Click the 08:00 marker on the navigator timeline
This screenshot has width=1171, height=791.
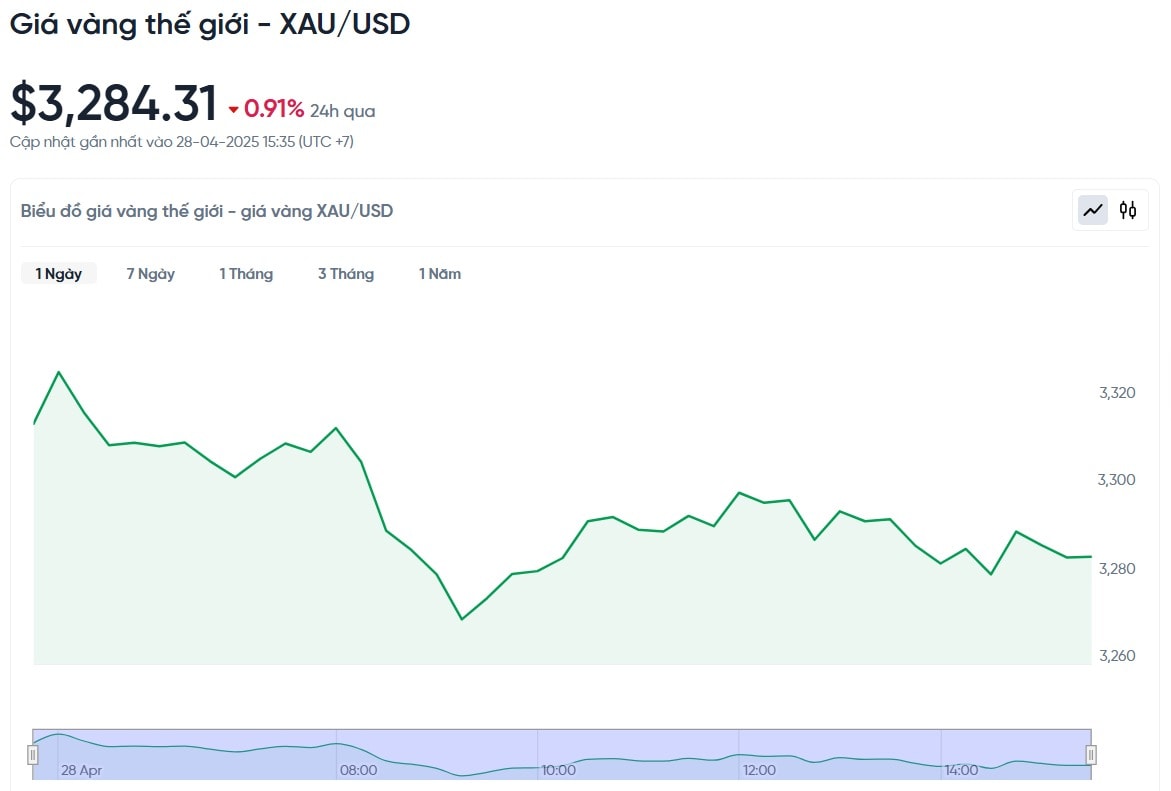[x=358, y=770]
